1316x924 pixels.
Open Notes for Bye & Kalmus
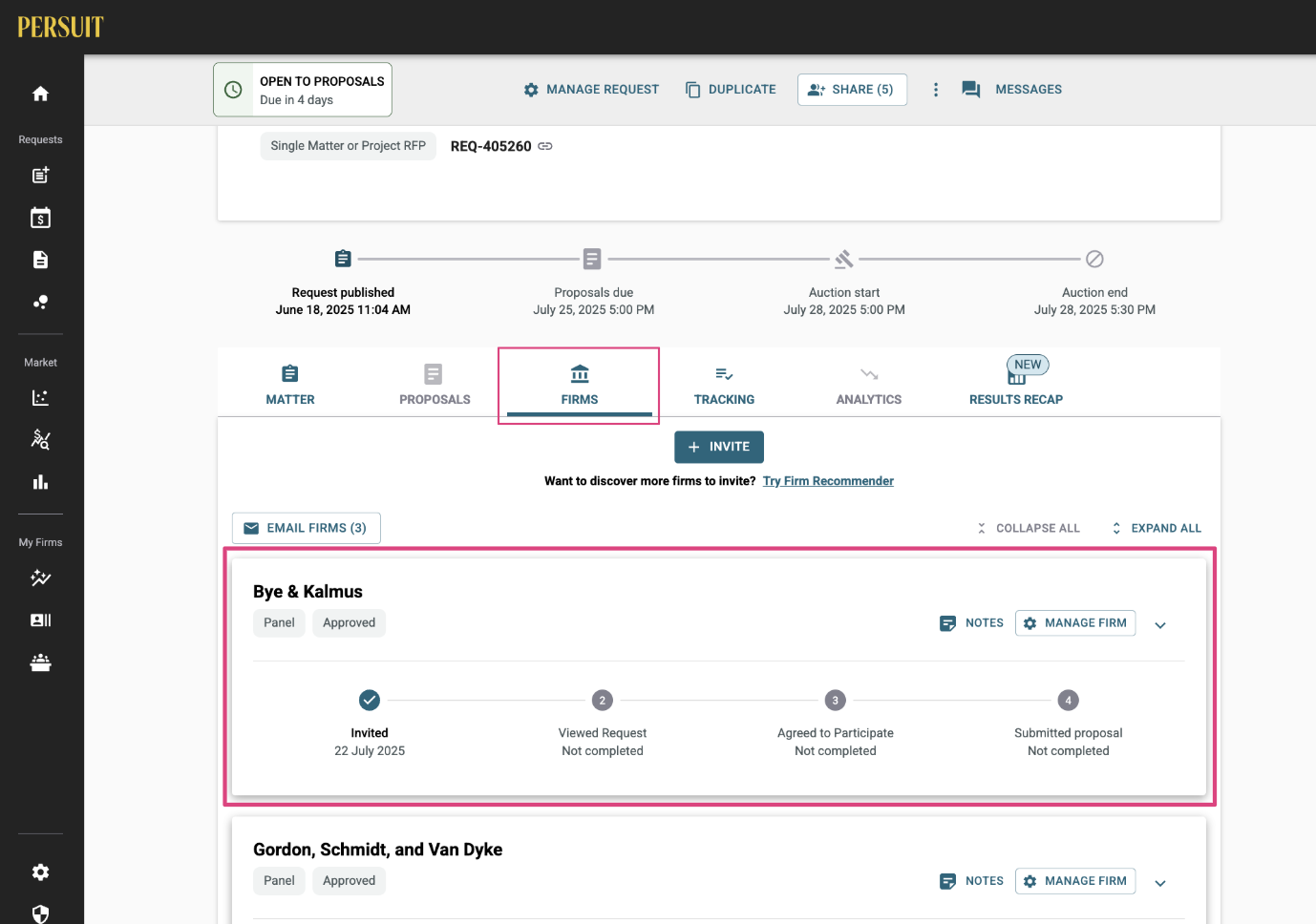pos(971,623)
